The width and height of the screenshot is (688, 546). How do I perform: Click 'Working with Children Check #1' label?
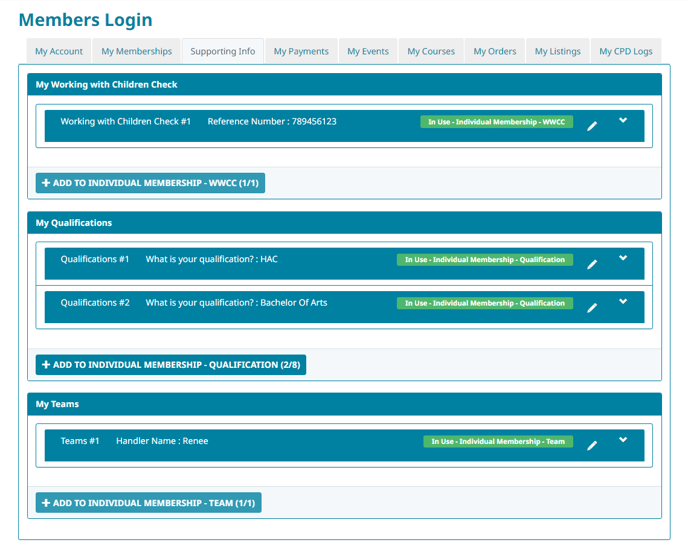tap(125, 122)
